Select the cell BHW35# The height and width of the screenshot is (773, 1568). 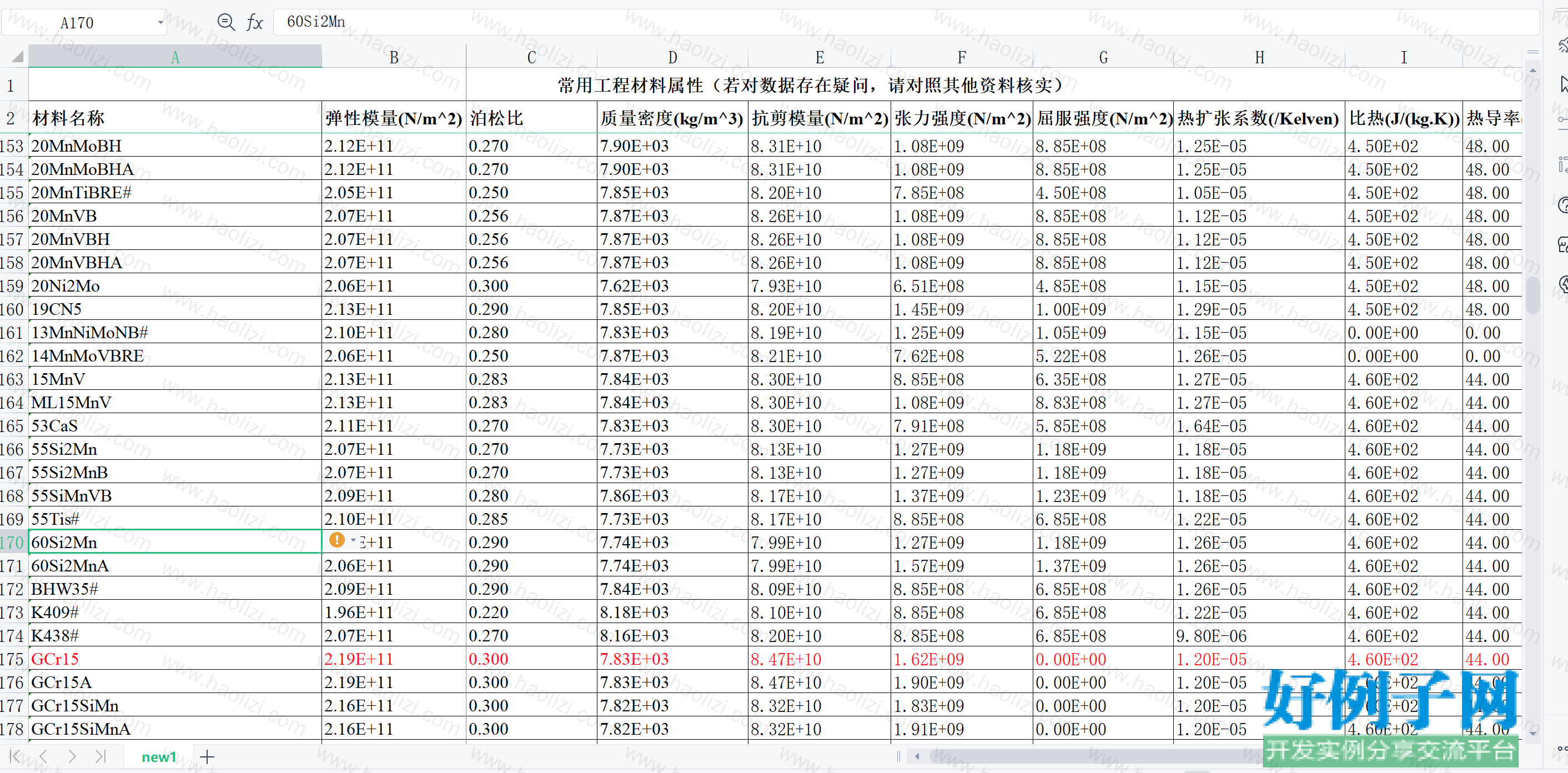[175, 589]
